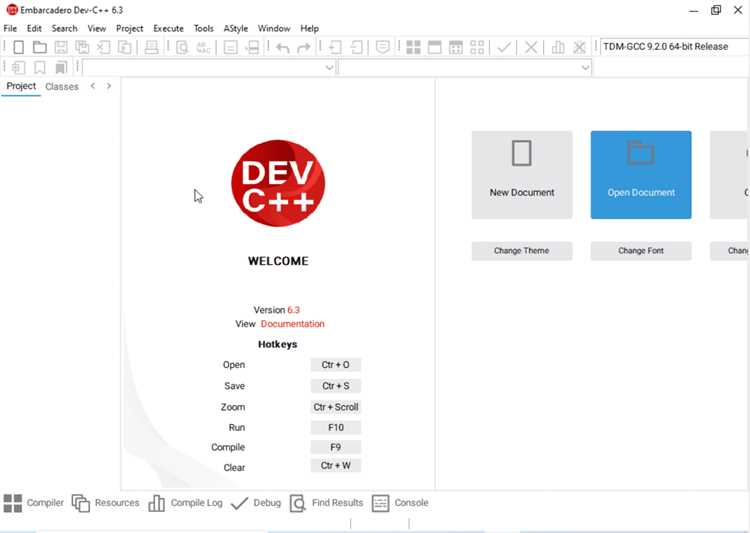Open the Compile Log panel
750x533 pixels.
185,503
